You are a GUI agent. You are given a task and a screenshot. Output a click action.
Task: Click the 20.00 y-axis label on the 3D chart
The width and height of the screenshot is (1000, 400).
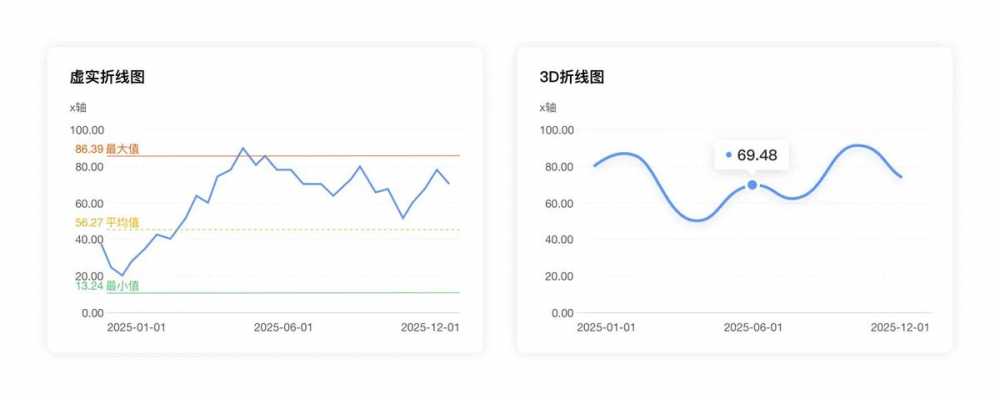click(557, 276)
